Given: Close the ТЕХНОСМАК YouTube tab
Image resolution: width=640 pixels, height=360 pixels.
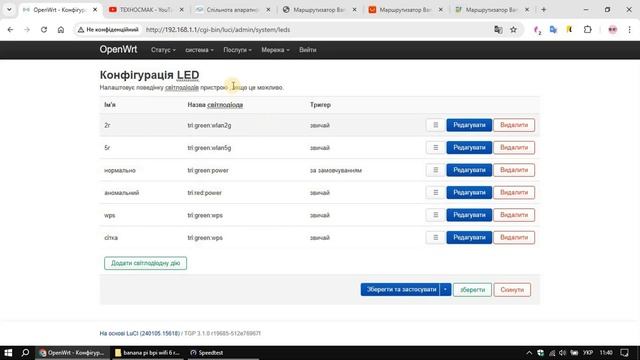Looking at the screenshot, I should [x=182, y=9].
